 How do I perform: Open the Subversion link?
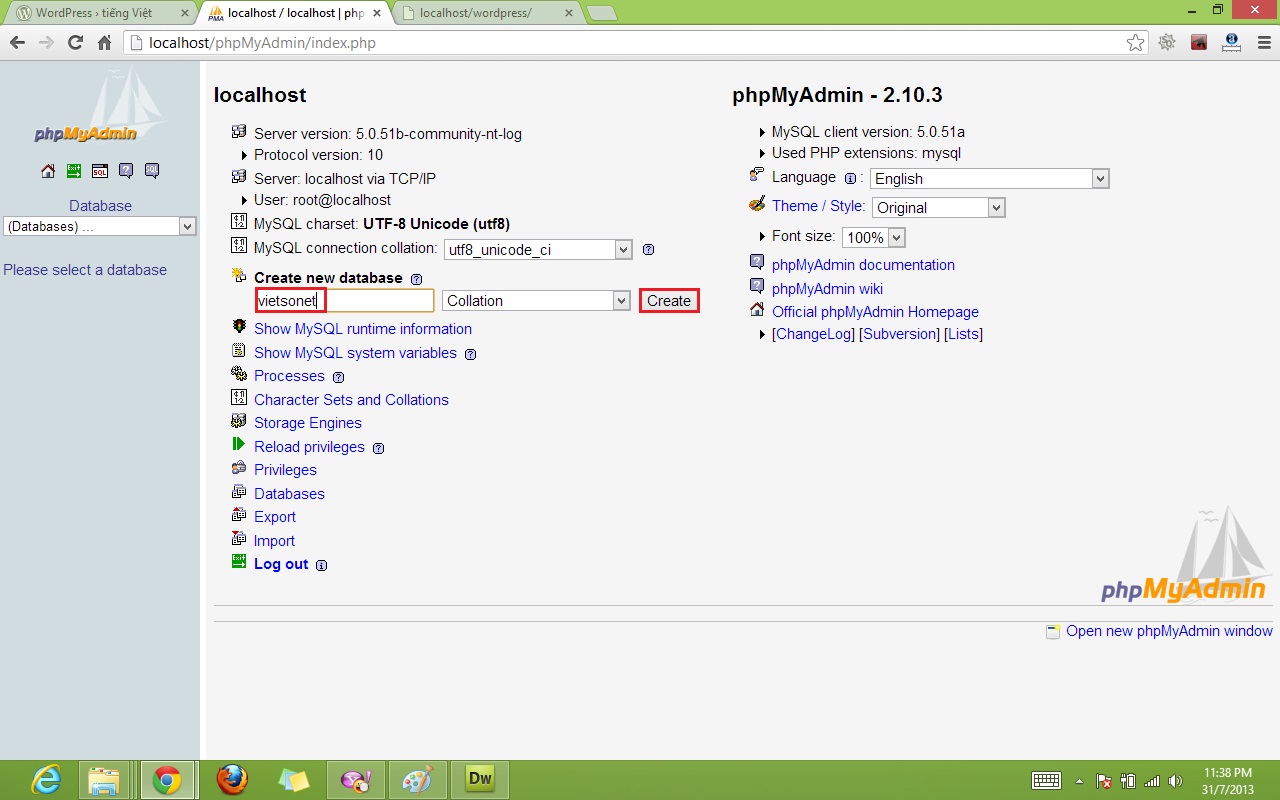coord(899,334)
